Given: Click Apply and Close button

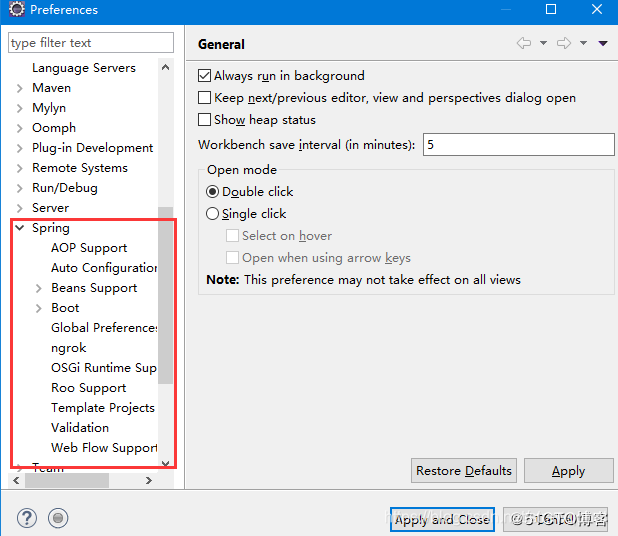Looking at the screenshot, I should [x=442, y=519].
